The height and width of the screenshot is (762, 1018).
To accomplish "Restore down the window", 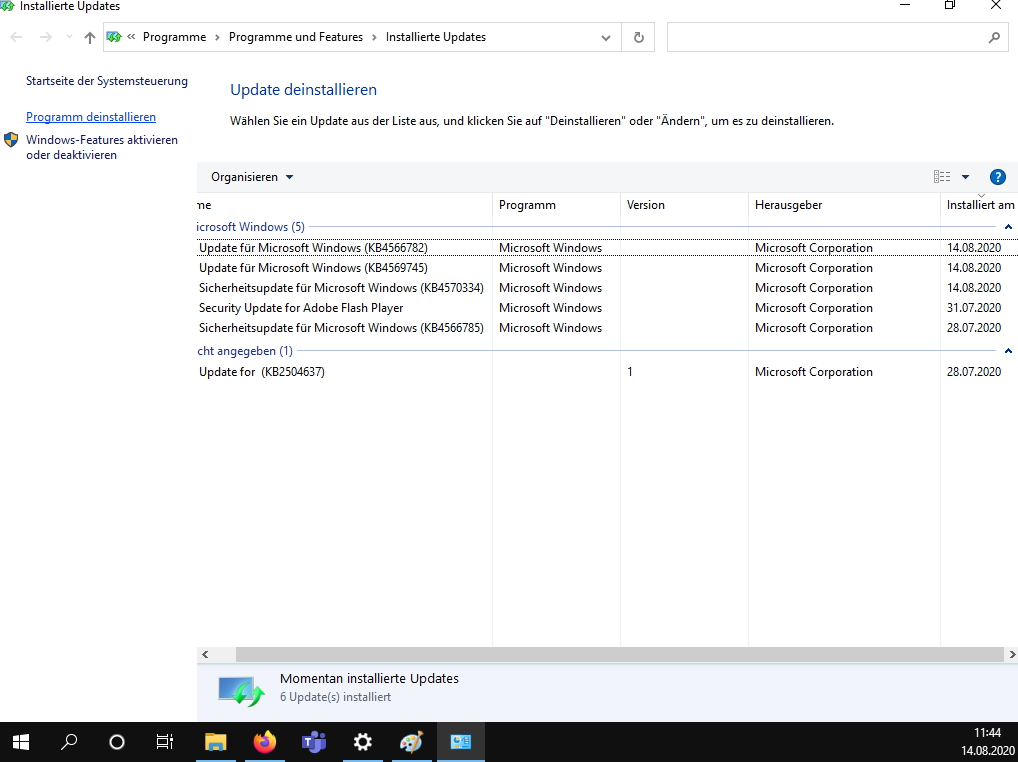I will click(950, 5).
